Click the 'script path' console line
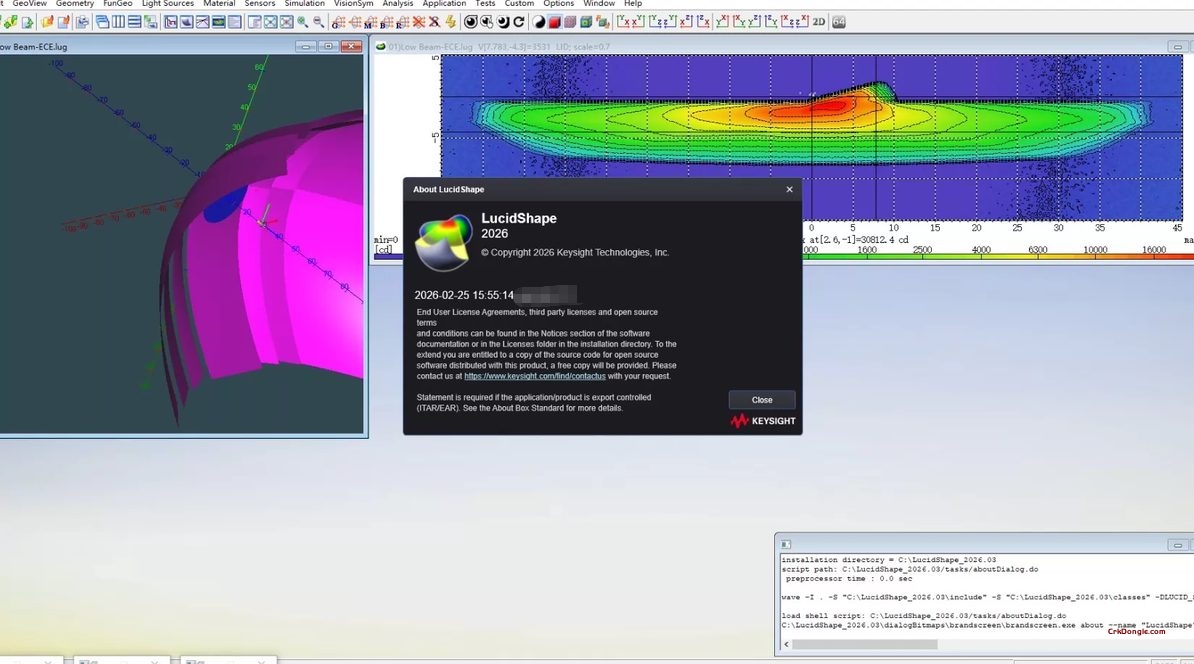 910,569
